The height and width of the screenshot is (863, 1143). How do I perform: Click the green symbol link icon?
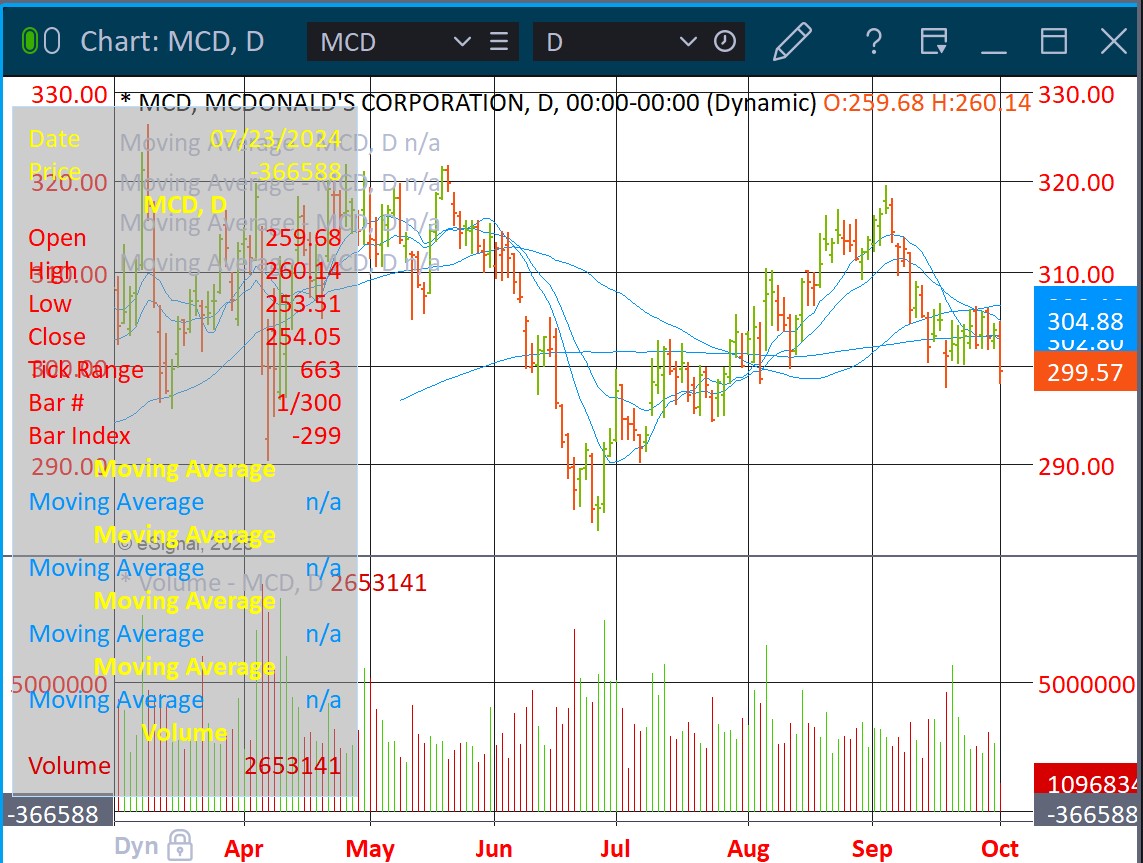pos(29,41)
